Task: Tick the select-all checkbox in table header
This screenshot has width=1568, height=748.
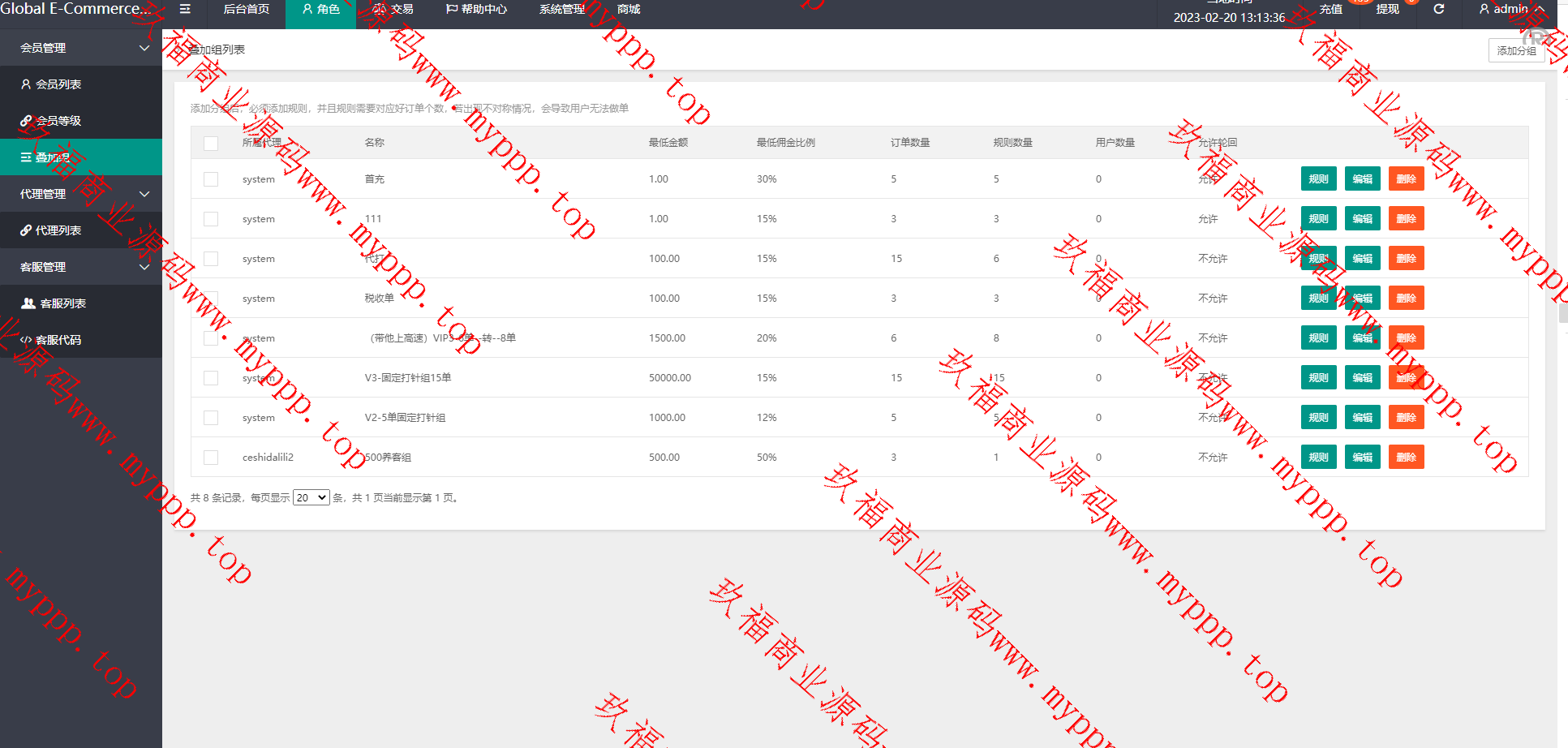Action: 211,144
